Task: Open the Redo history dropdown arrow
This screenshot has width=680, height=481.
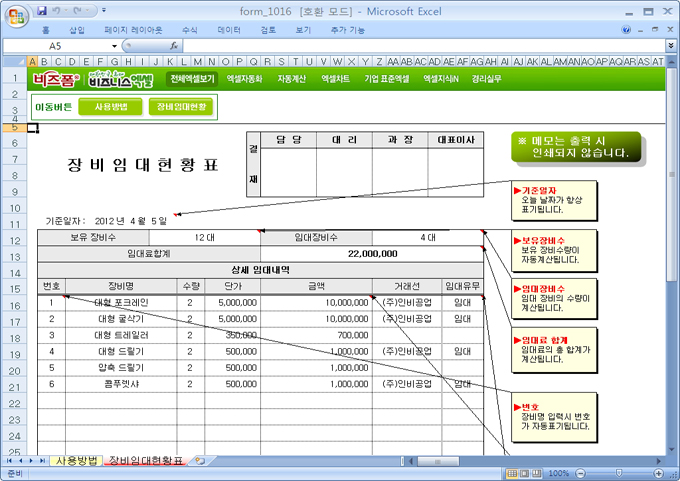Action: pyautogui.click(x=87, y=10)
